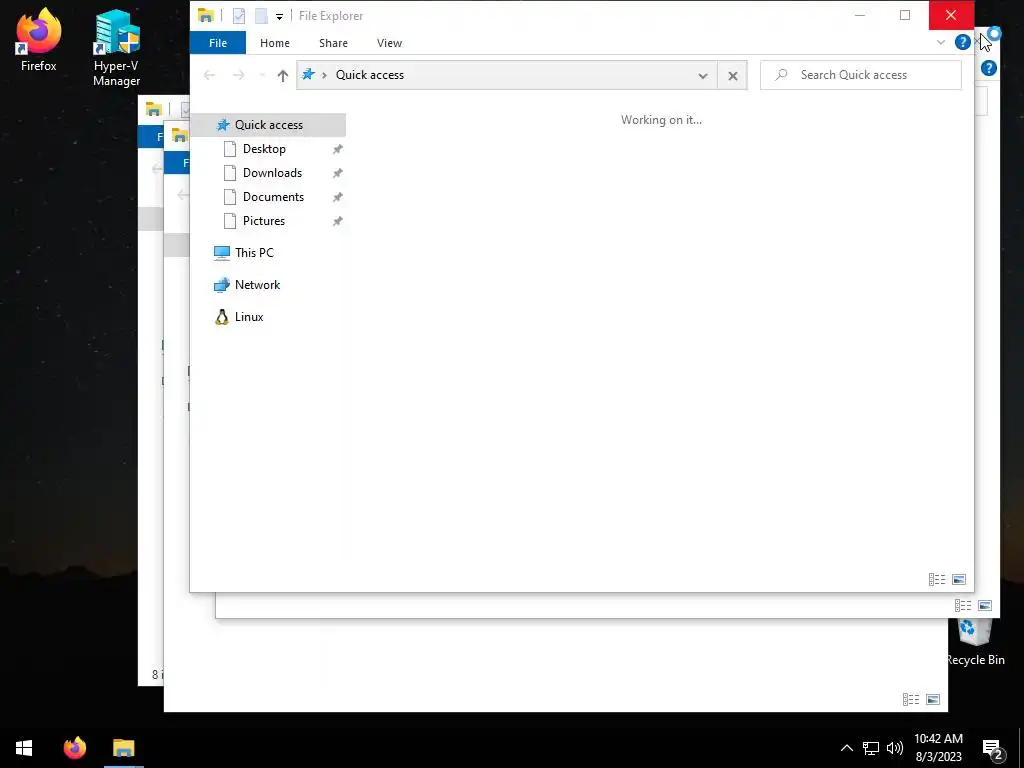
Task: Open the Windows Start menu
Action: [x=24, y=748]
